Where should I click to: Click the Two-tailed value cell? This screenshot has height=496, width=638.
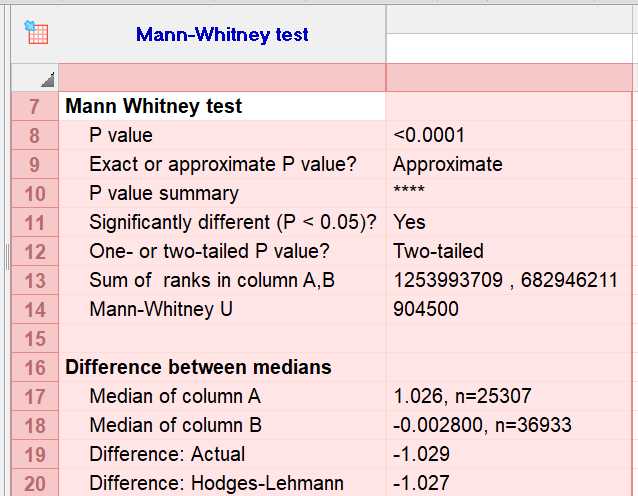pyautogui.click(x=438, y=251)
